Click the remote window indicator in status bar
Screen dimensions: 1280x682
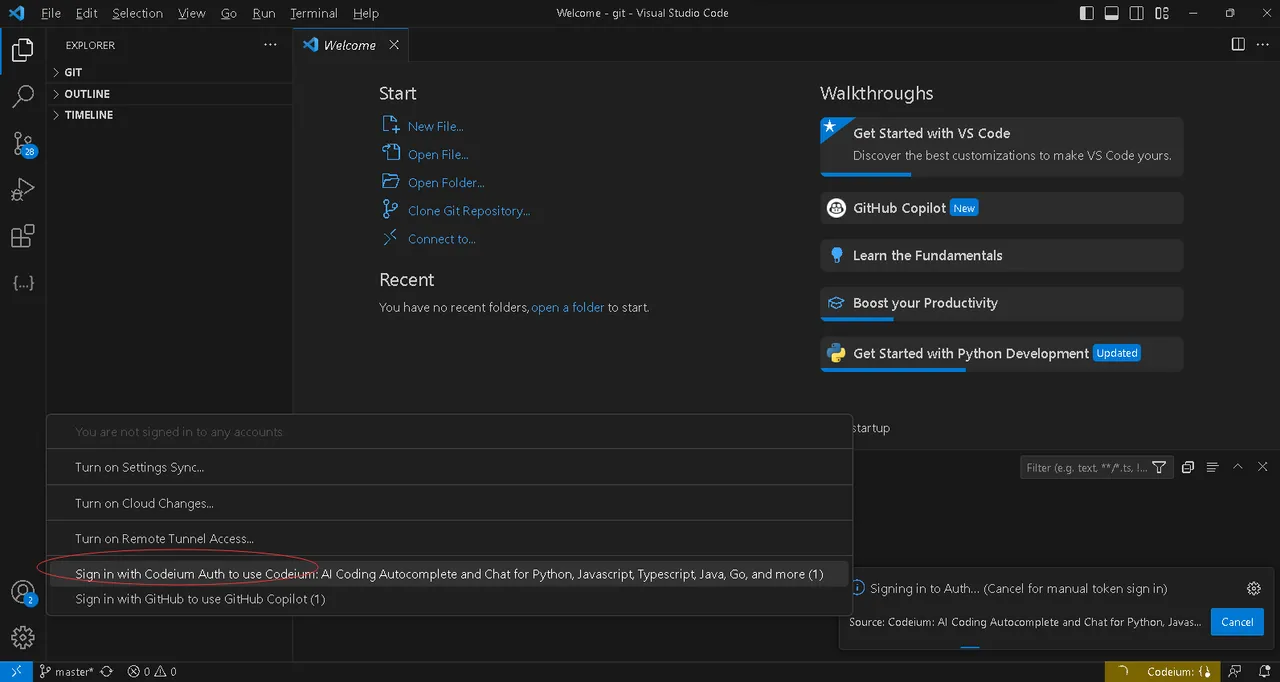(x=15, y=672)
